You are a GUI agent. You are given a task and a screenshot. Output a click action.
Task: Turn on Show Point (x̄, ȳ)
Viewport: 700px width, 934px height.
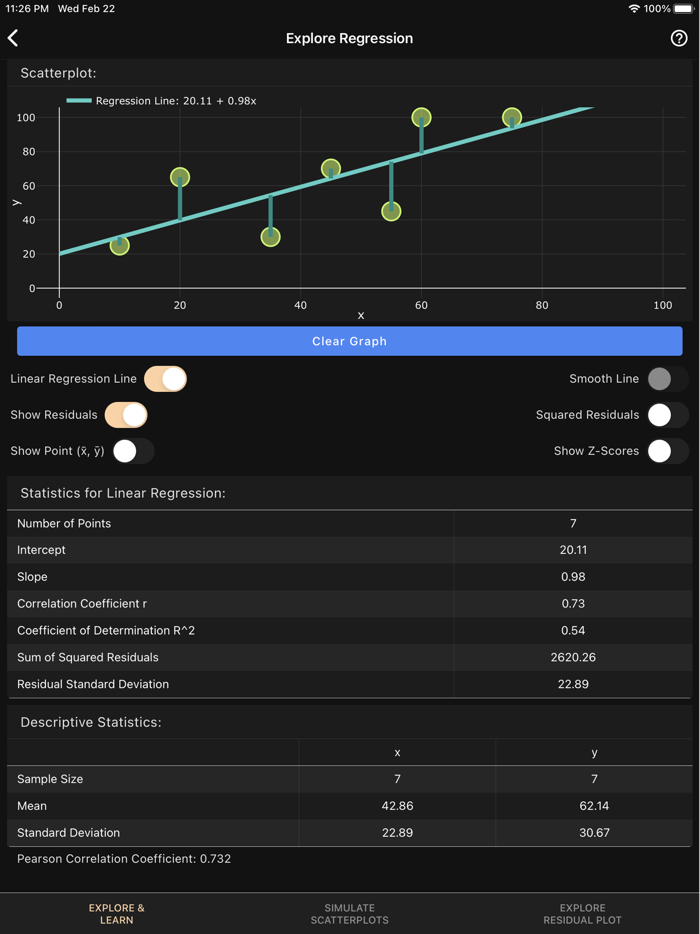(x=131, y=451)
